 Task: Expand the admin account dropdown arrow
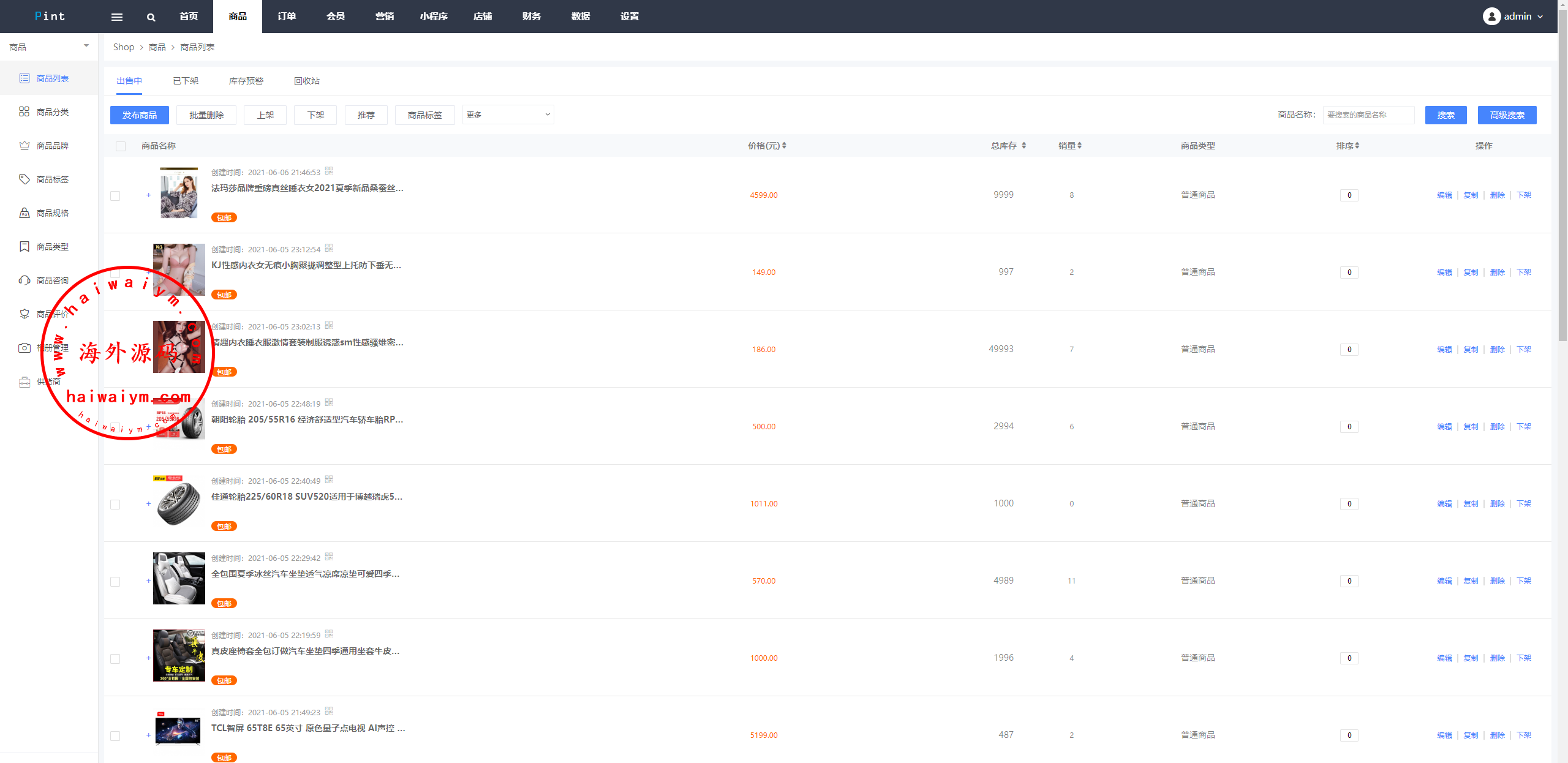(x=1540, y=17)
